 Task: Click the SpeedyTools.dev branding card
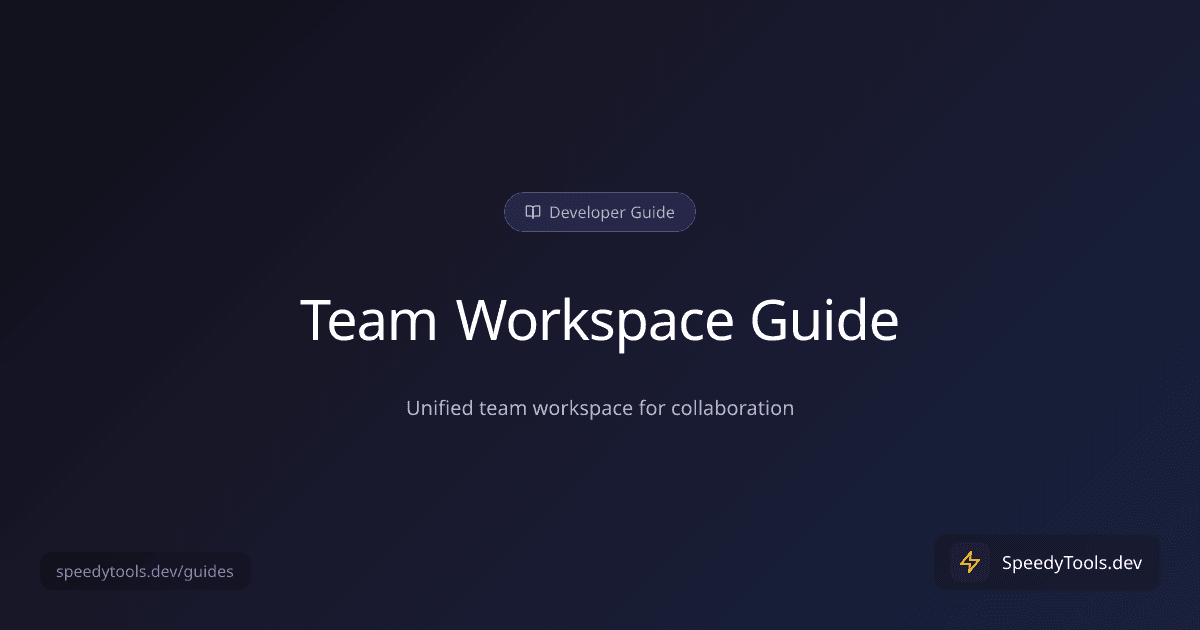(x=1046, y=562)
